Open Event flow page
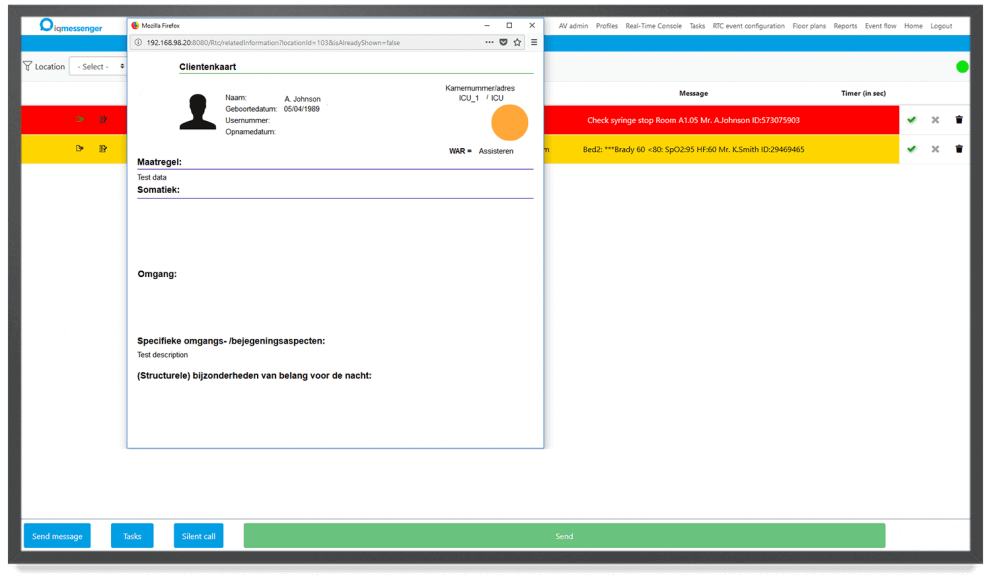Screen dimensions: 991x581 click(x=880, y=26)
